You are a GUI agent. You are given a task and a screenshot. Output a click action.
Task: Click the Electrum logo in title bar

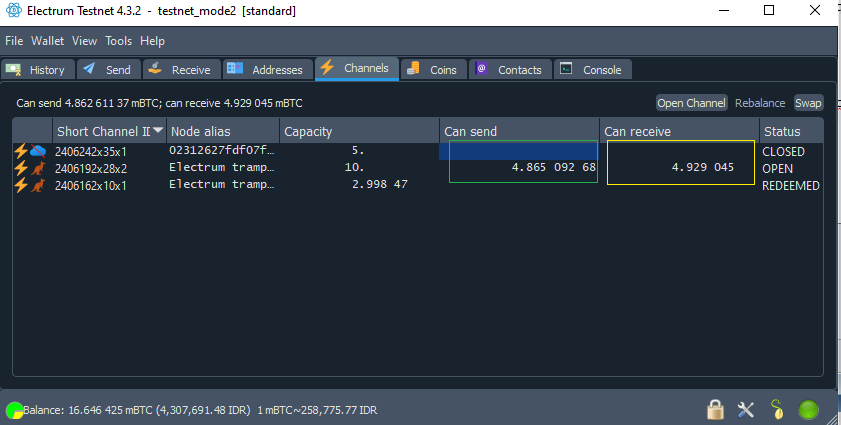click(13, 10)
